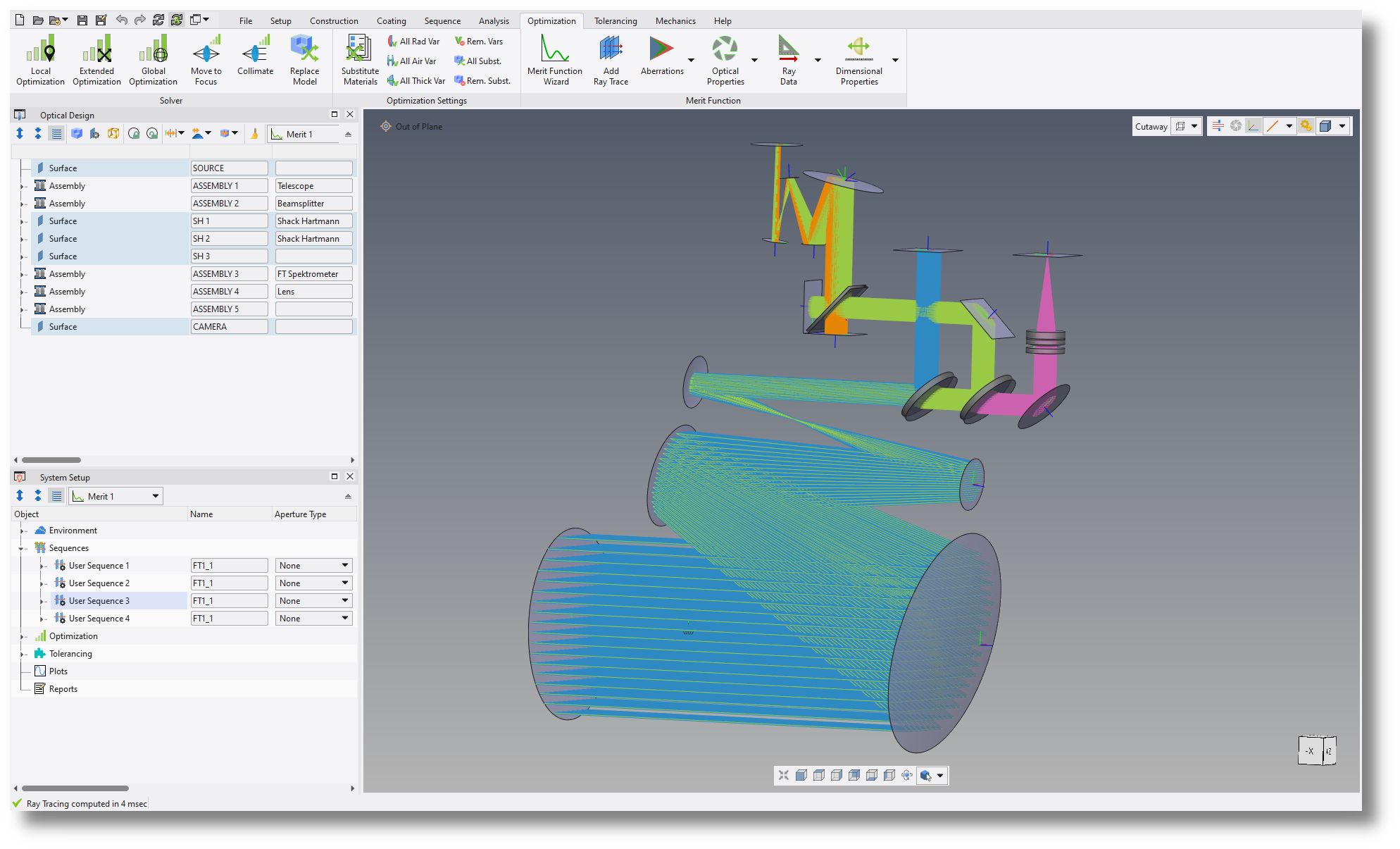Image resolution: width=1400 pixels, height=849 pixels.
Task: Open the Merit Function Wizard
Action: [555, 61]
